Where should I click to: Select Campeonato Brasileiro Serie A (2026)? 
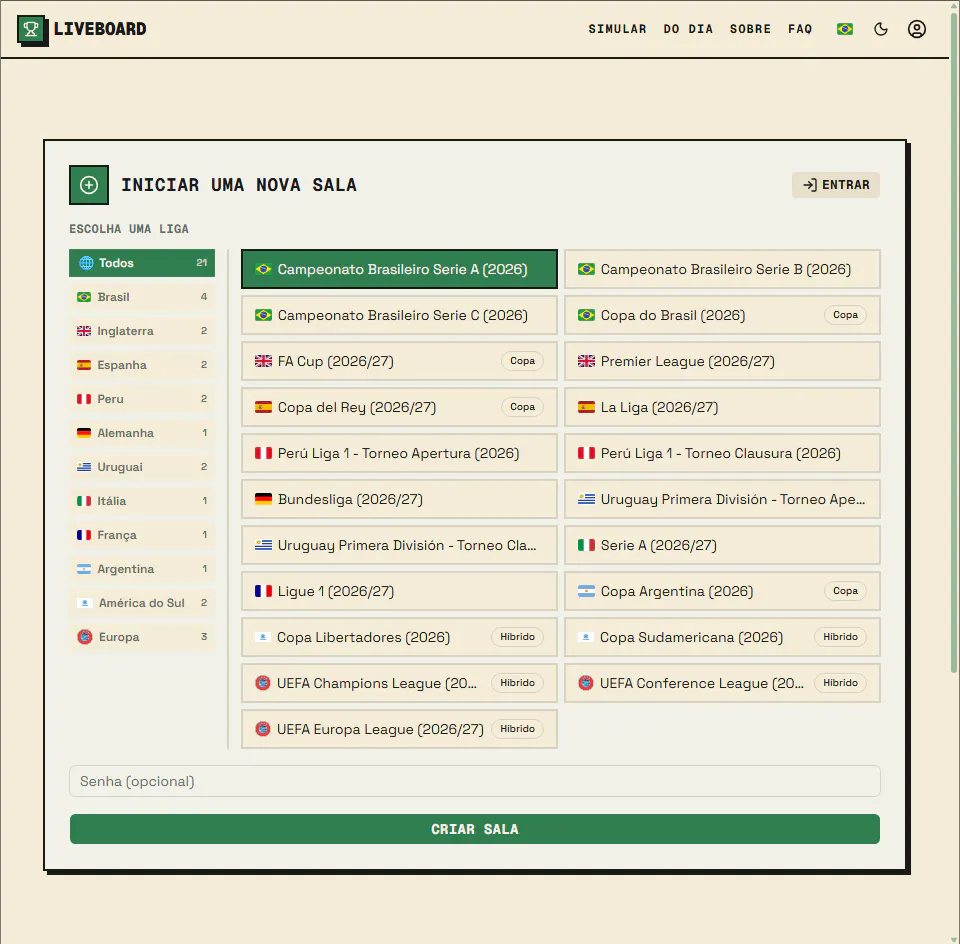(x=399, y=269)
